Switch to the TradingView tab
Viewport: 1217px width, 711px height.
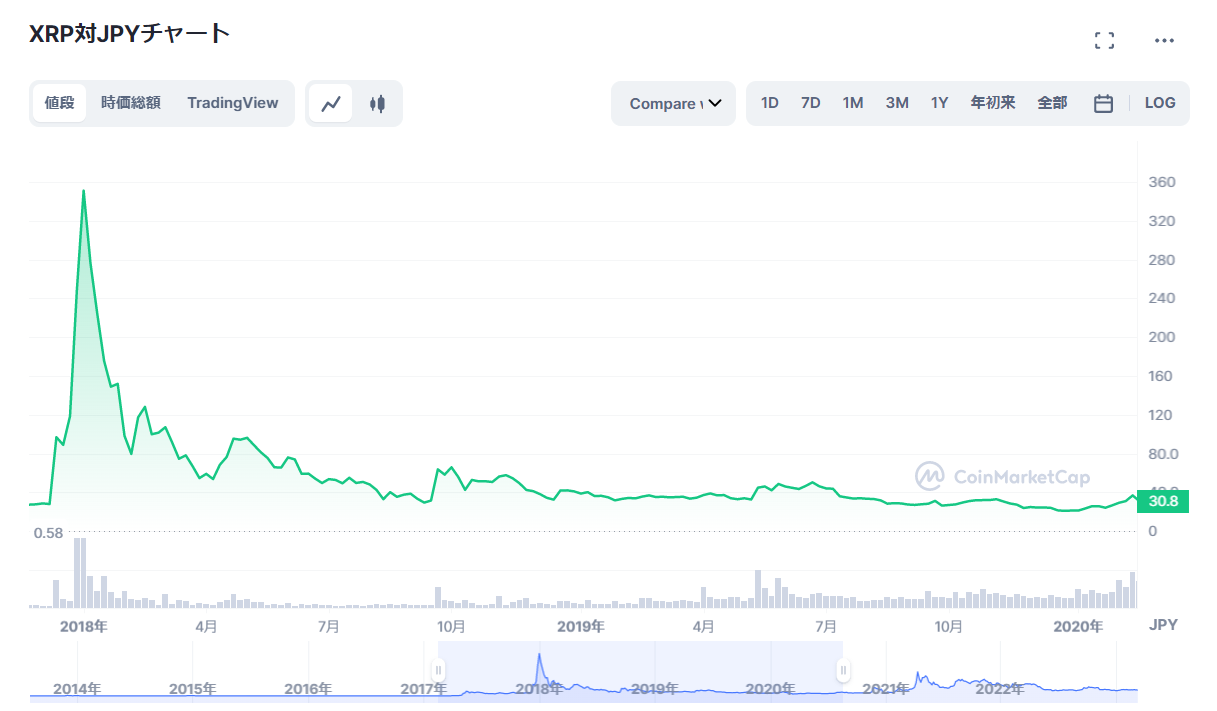[233, 102]
